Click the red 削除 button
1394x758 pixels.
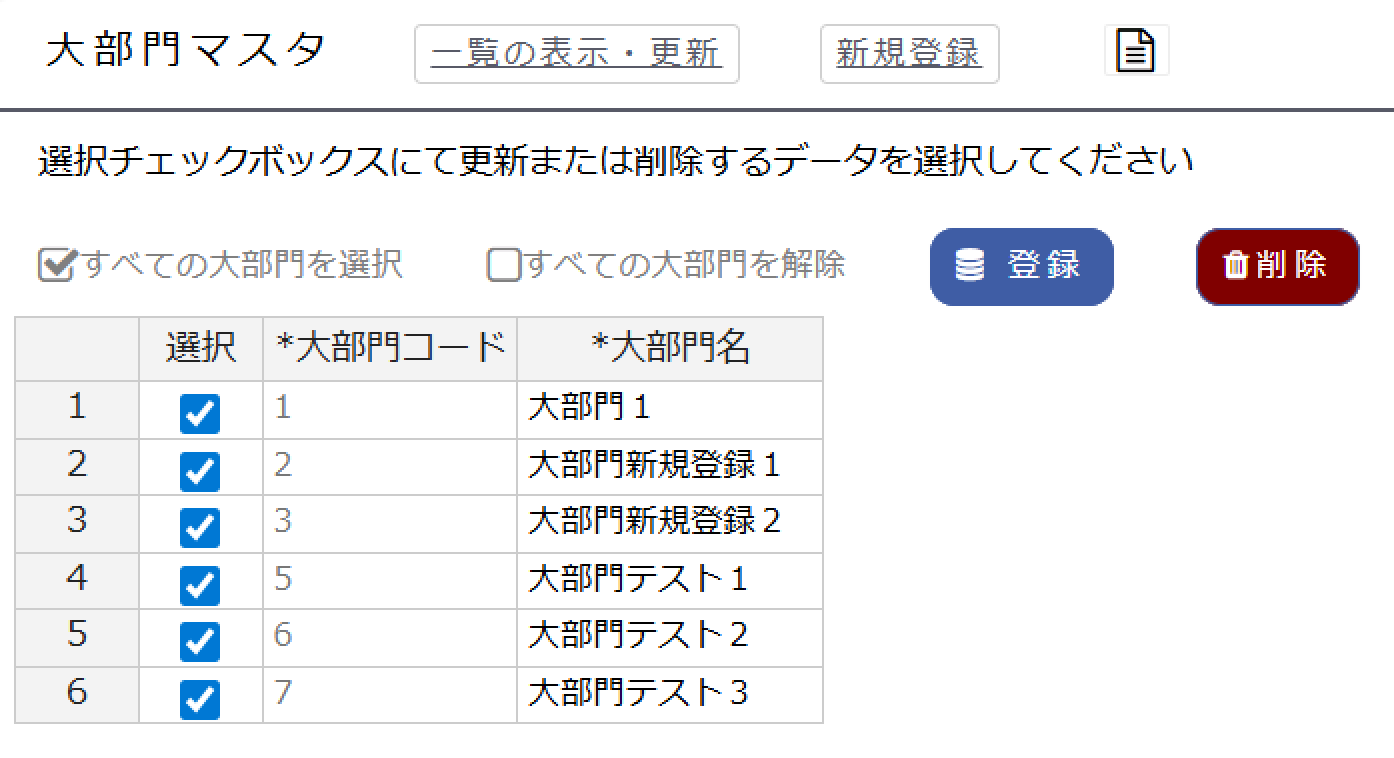point(1277,265)
